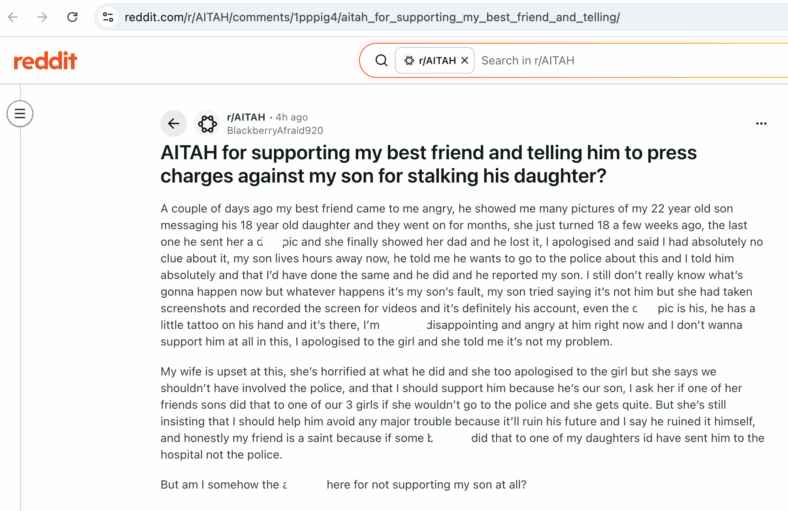Viewport: 788px width, 511px height.
Task: Click the r/AITAH community avatar
Action: pyautogui.click(x=207, y=124)
